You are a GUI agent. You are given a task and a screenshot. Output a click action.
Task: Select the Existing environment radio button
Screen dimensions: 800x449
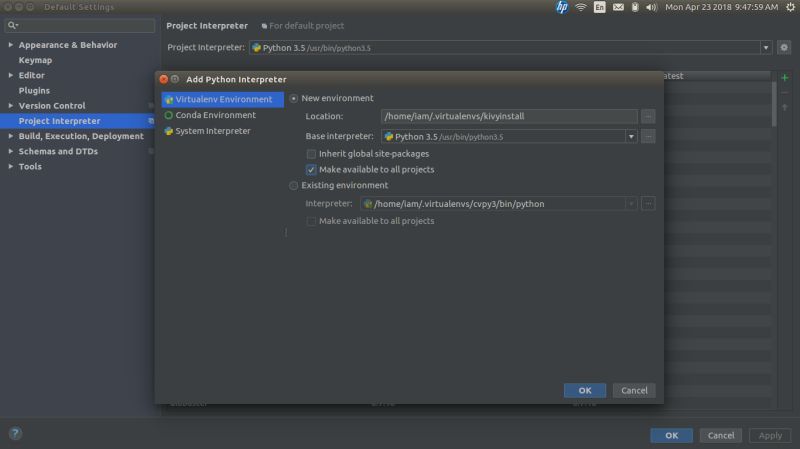tap(293, 186)
